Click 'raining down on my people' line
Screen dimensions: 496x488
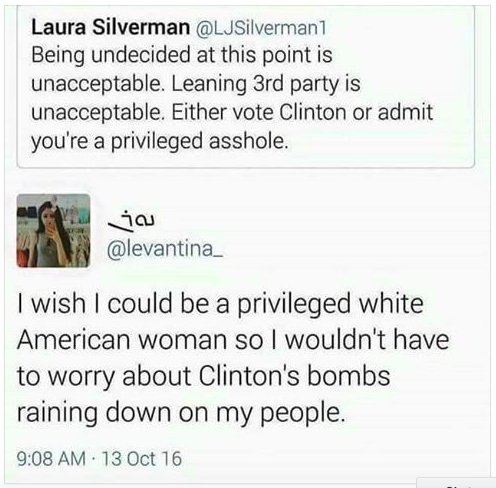click(x=181, y=412)
